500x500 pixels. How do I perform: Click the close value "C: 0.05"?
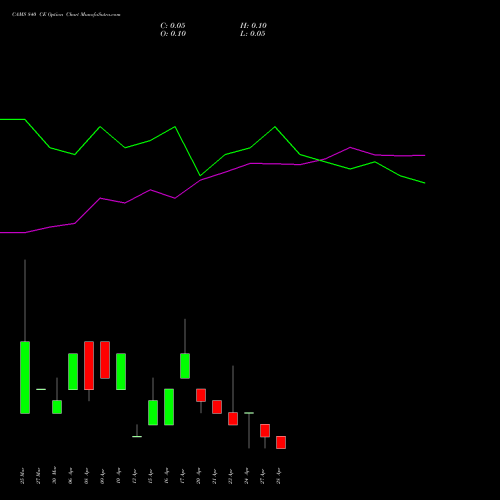[x=173, y=26]
